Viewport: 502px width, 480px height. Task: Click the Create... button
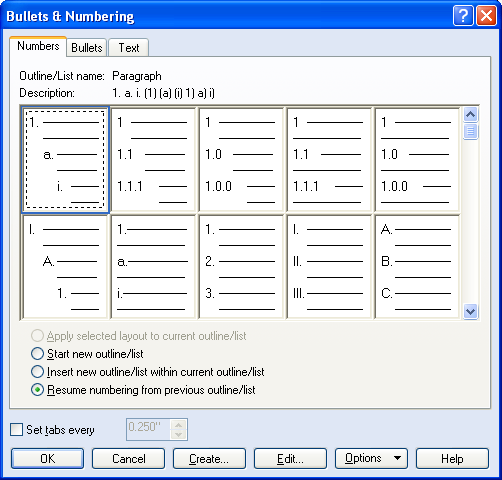(209, 459)
